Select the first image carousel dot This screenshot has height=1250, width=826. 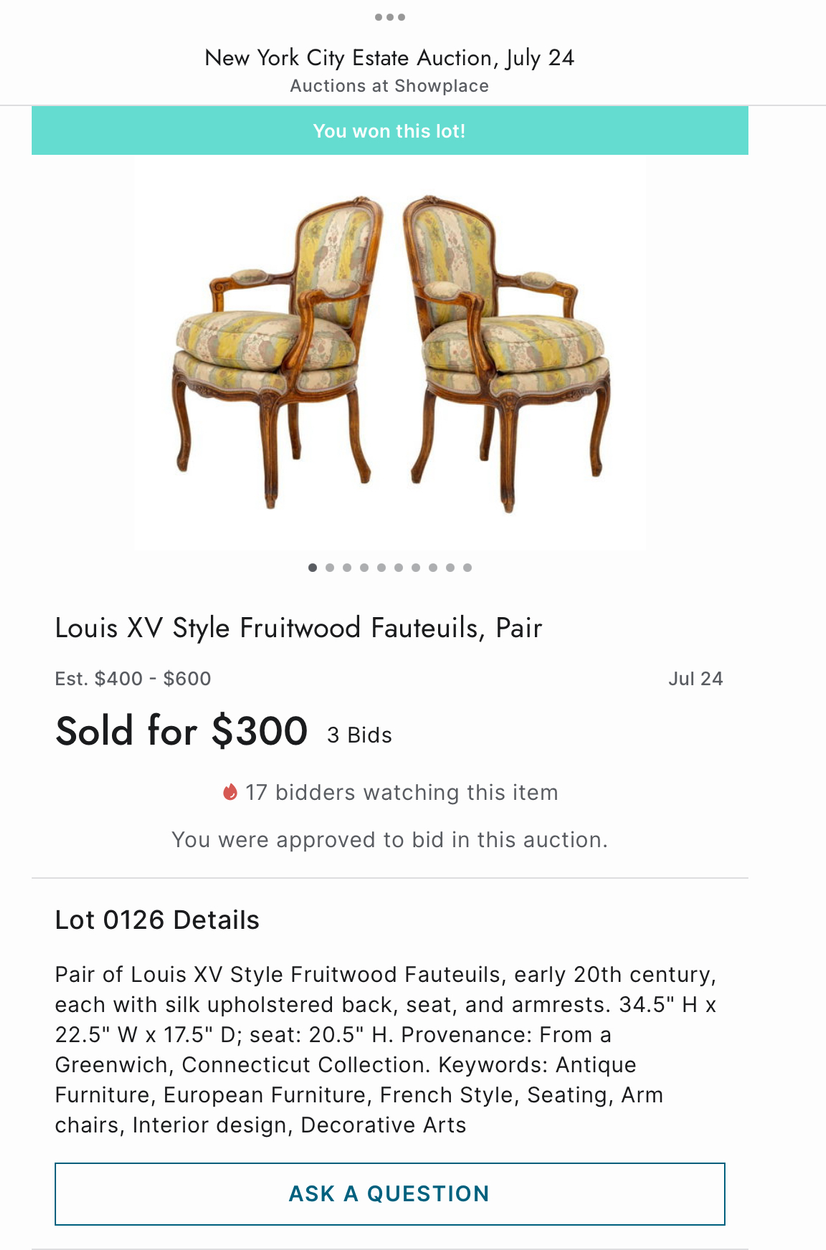pos(313,568)
